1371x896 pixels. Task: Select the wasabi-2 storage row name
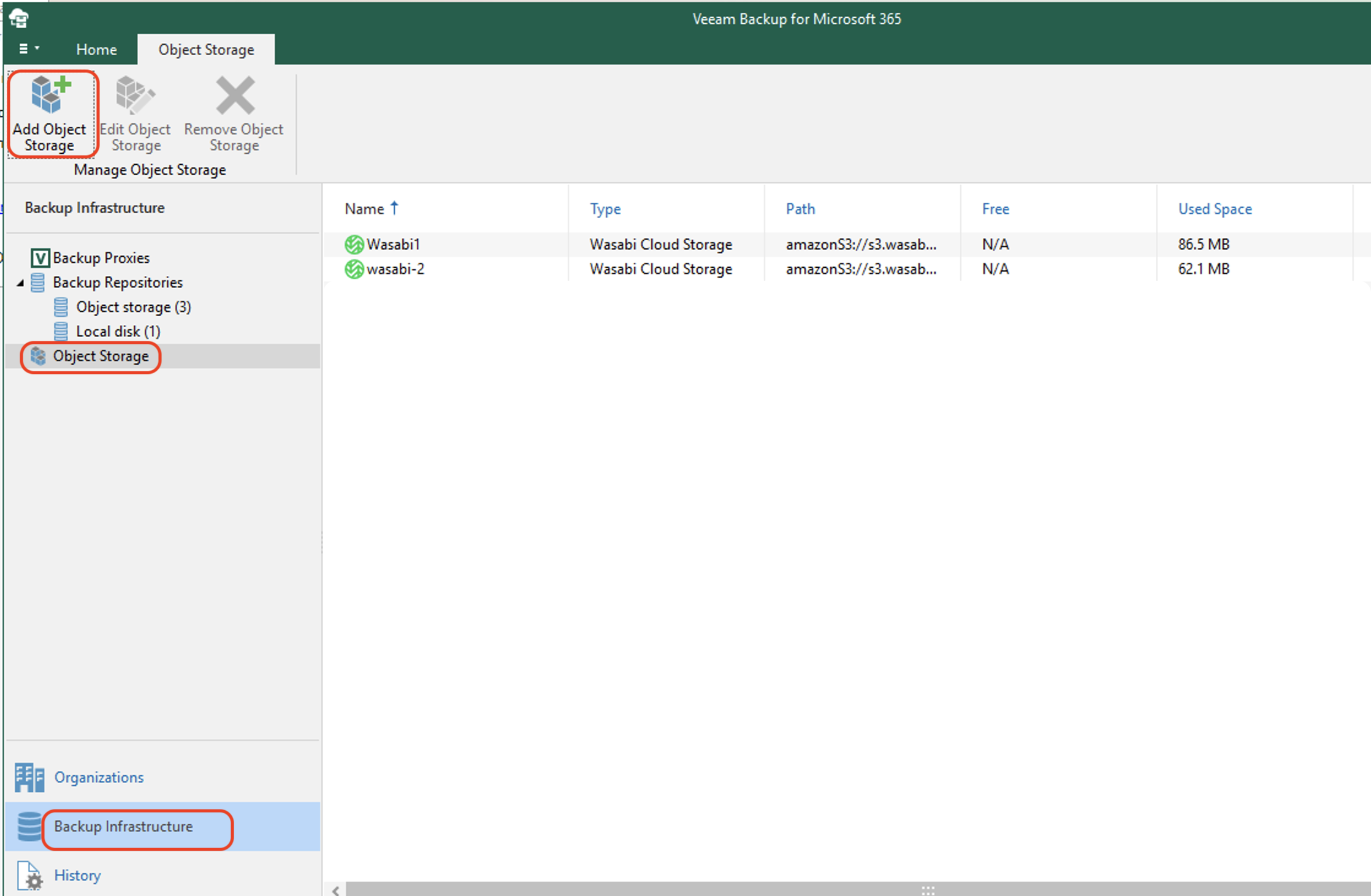click(x=395, y=269)
